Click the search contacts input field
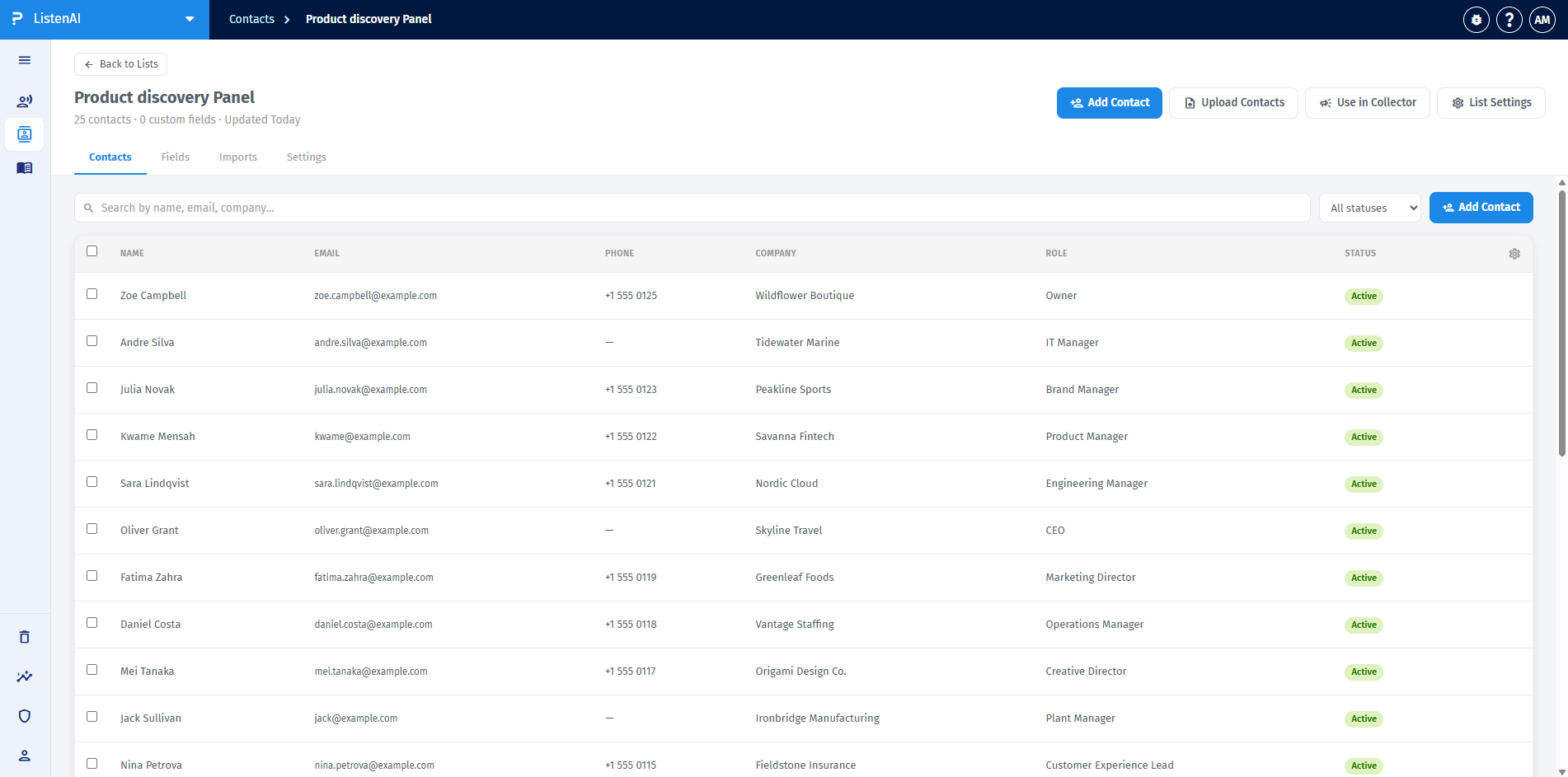This screenshot has width=1568, height=777. (692, 208)
